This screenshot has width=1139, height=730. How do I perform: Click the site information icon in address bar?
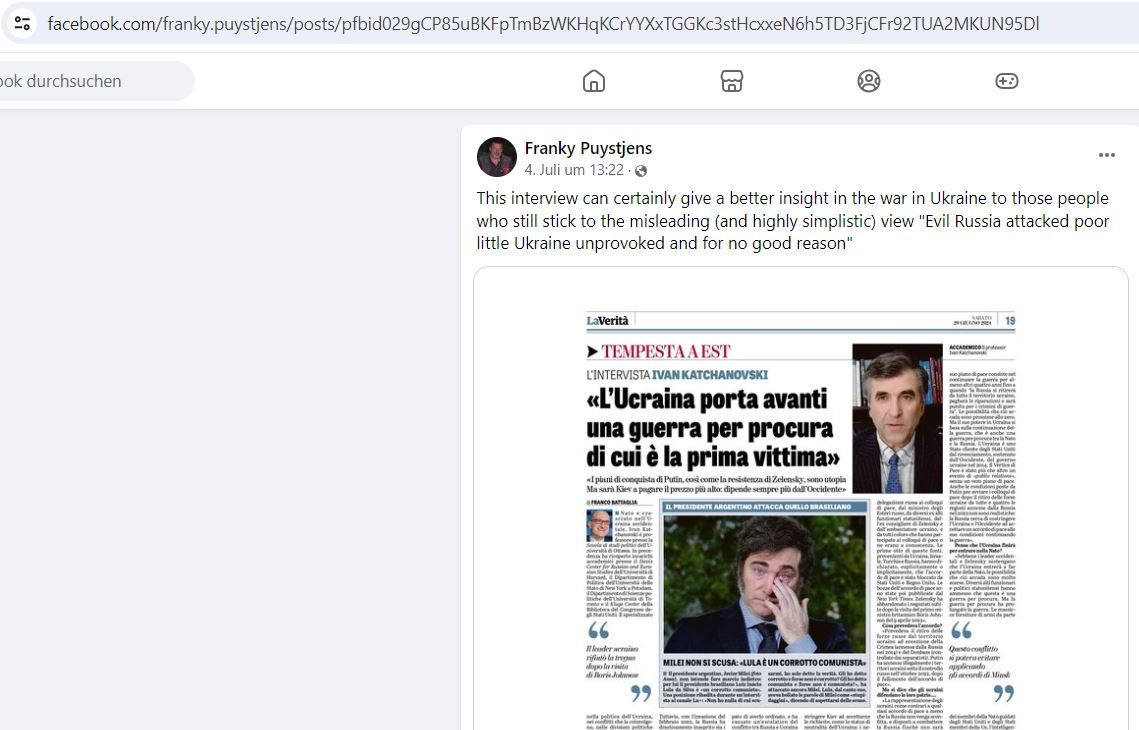point(23,23)
